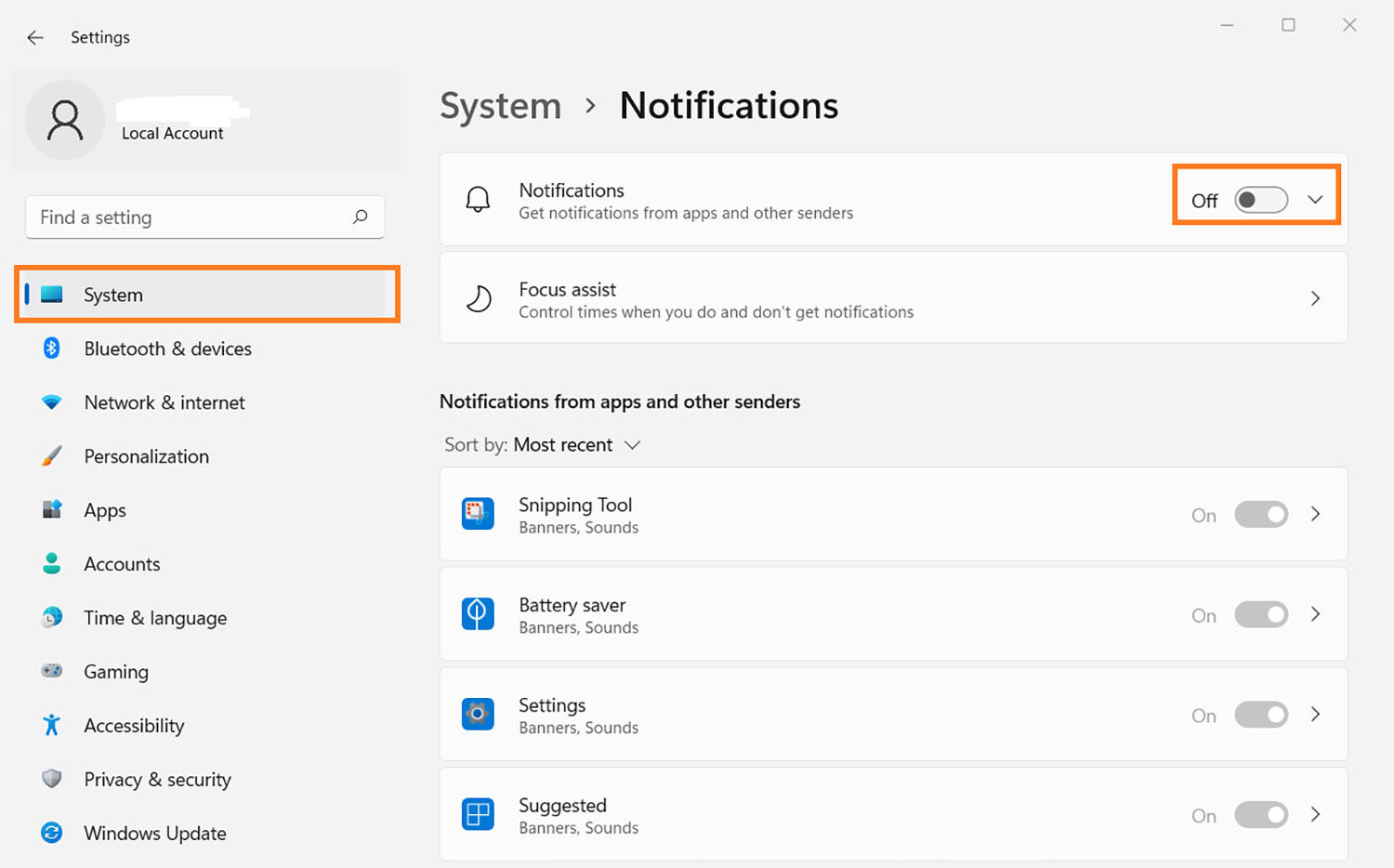Maximize the Settings window
This screenshot has width=1394, height=868.
pyautogui.click(x=1288, y=25)
